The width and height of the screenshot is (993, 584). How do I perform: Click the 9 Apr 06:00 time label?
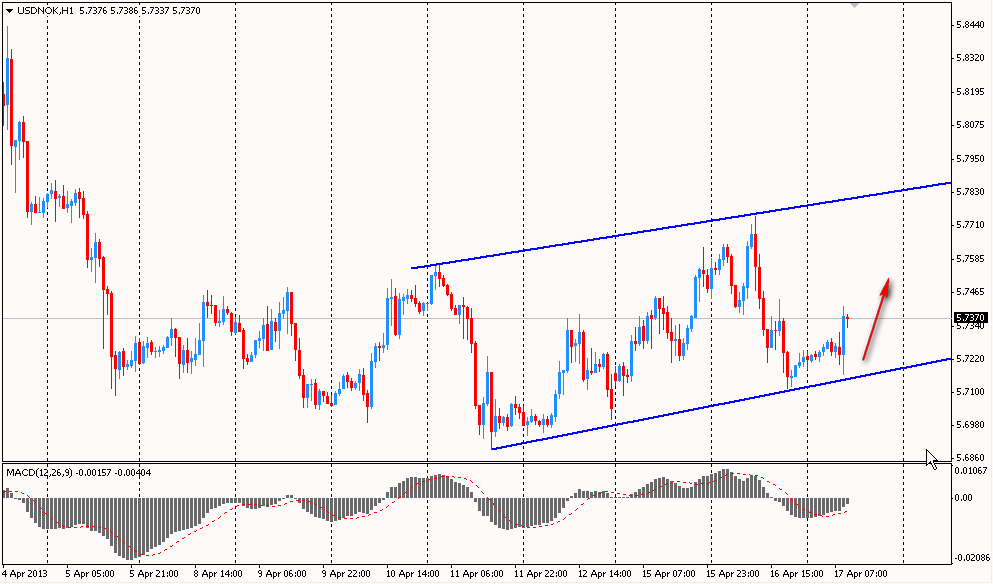point(282,574)
